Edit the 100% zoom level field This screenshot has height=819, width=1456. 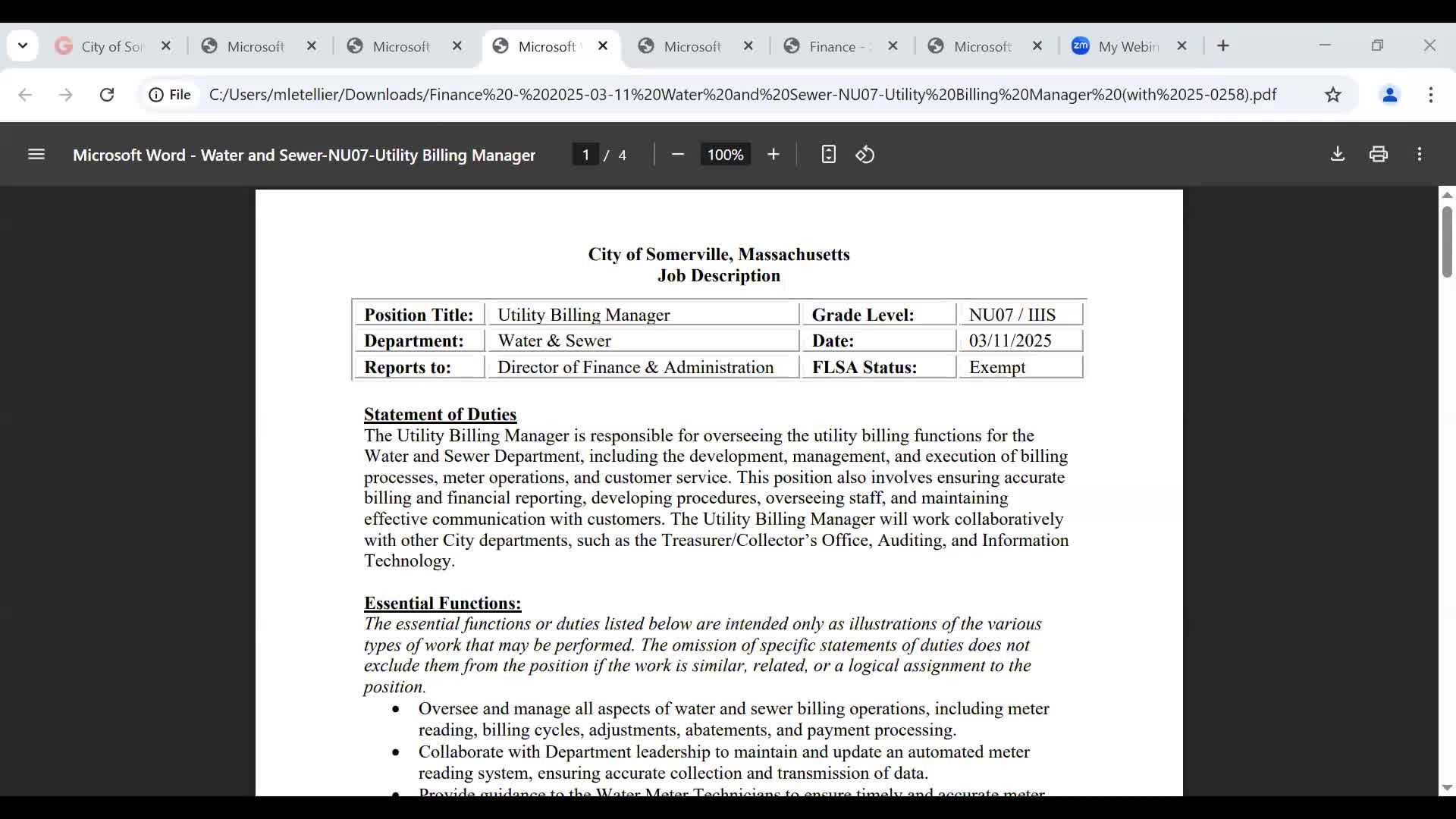pos(725,155)
